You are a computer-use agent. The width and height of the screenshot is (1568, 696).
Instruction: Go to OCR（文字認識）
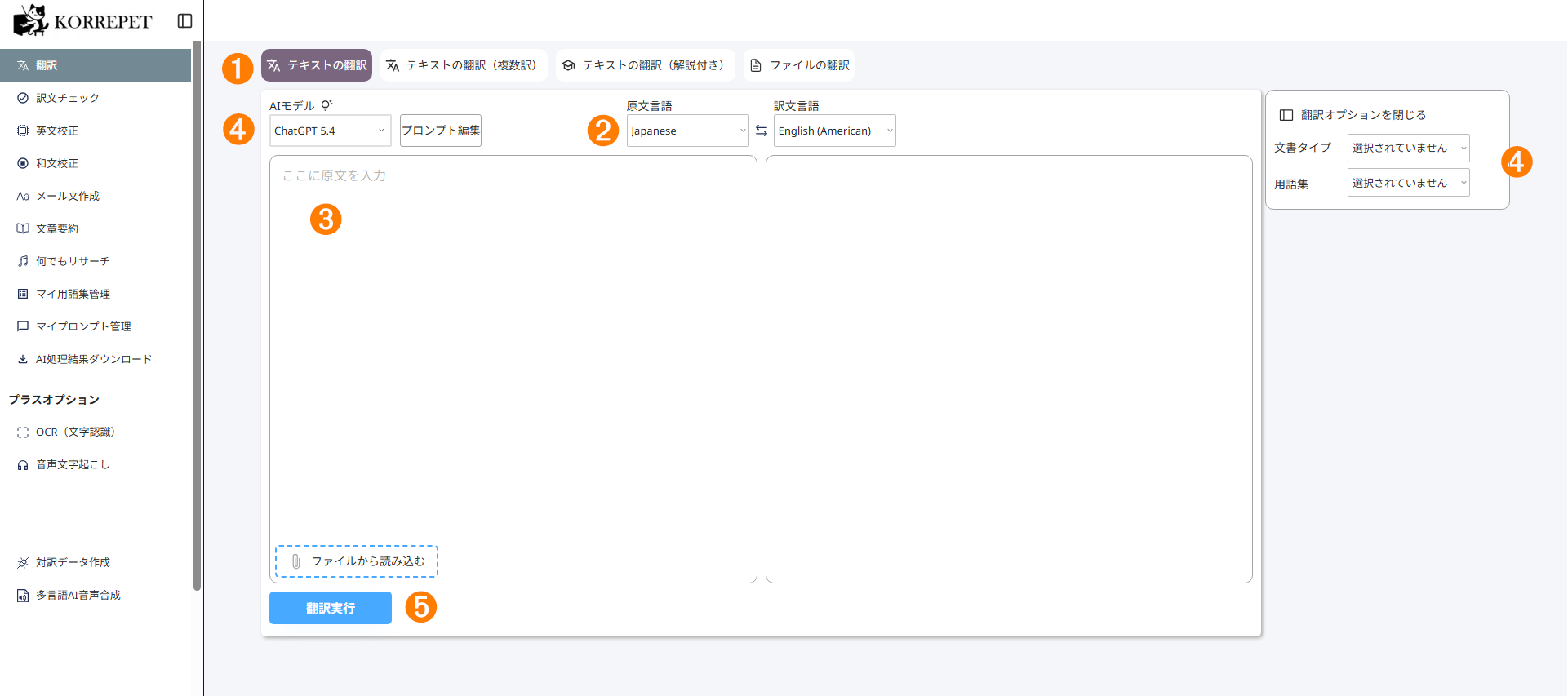96,432
